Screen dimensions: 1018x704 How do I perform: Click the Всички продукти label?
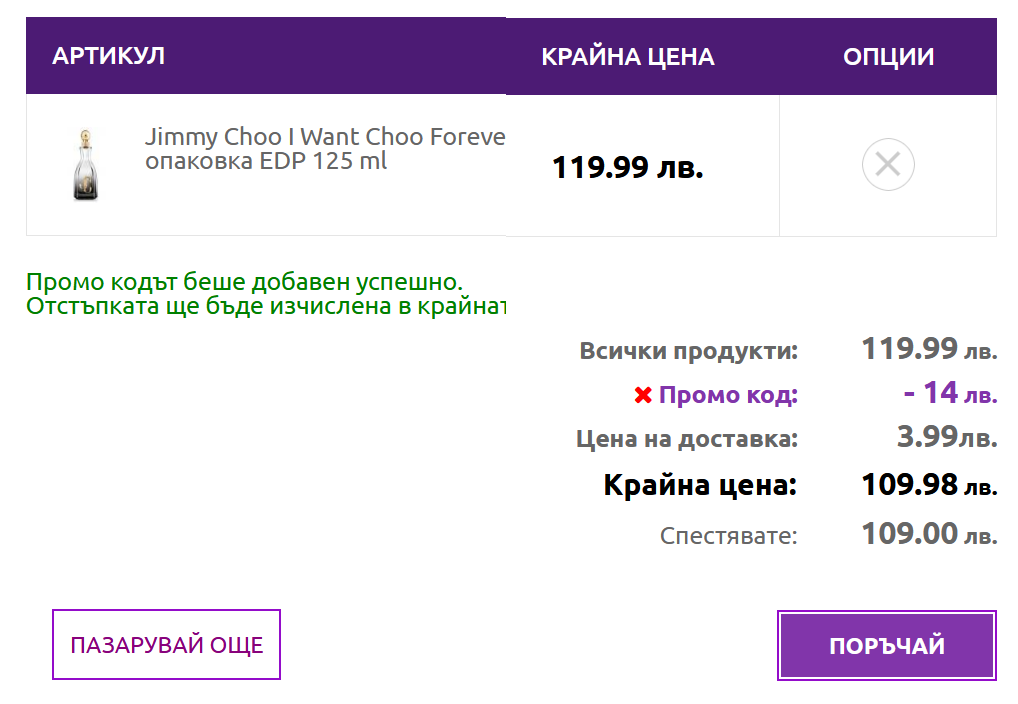[688, 351]
